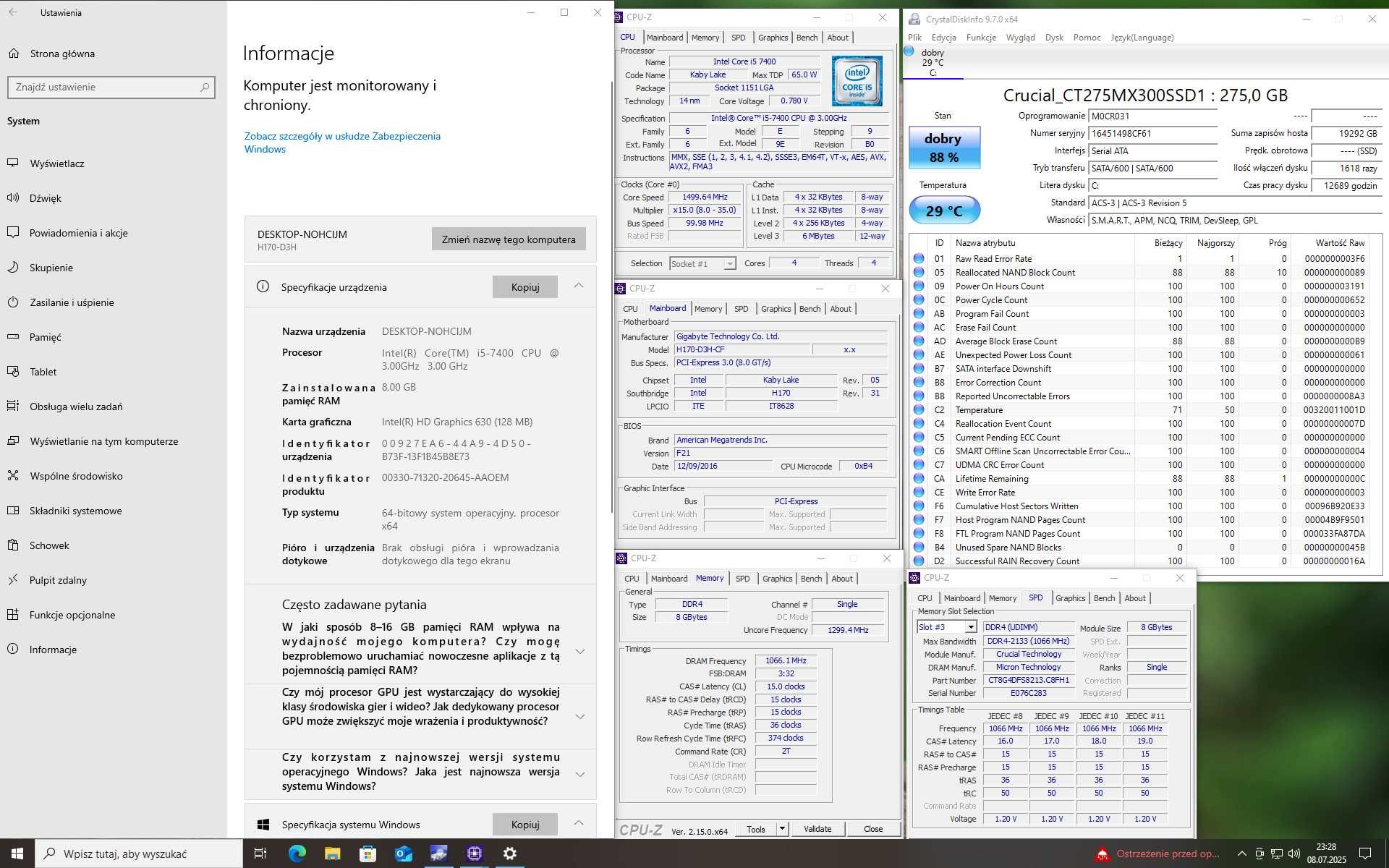Click Kopiuj button for Windows specification
The image size is (1389, 868).
tap(525, 824)
